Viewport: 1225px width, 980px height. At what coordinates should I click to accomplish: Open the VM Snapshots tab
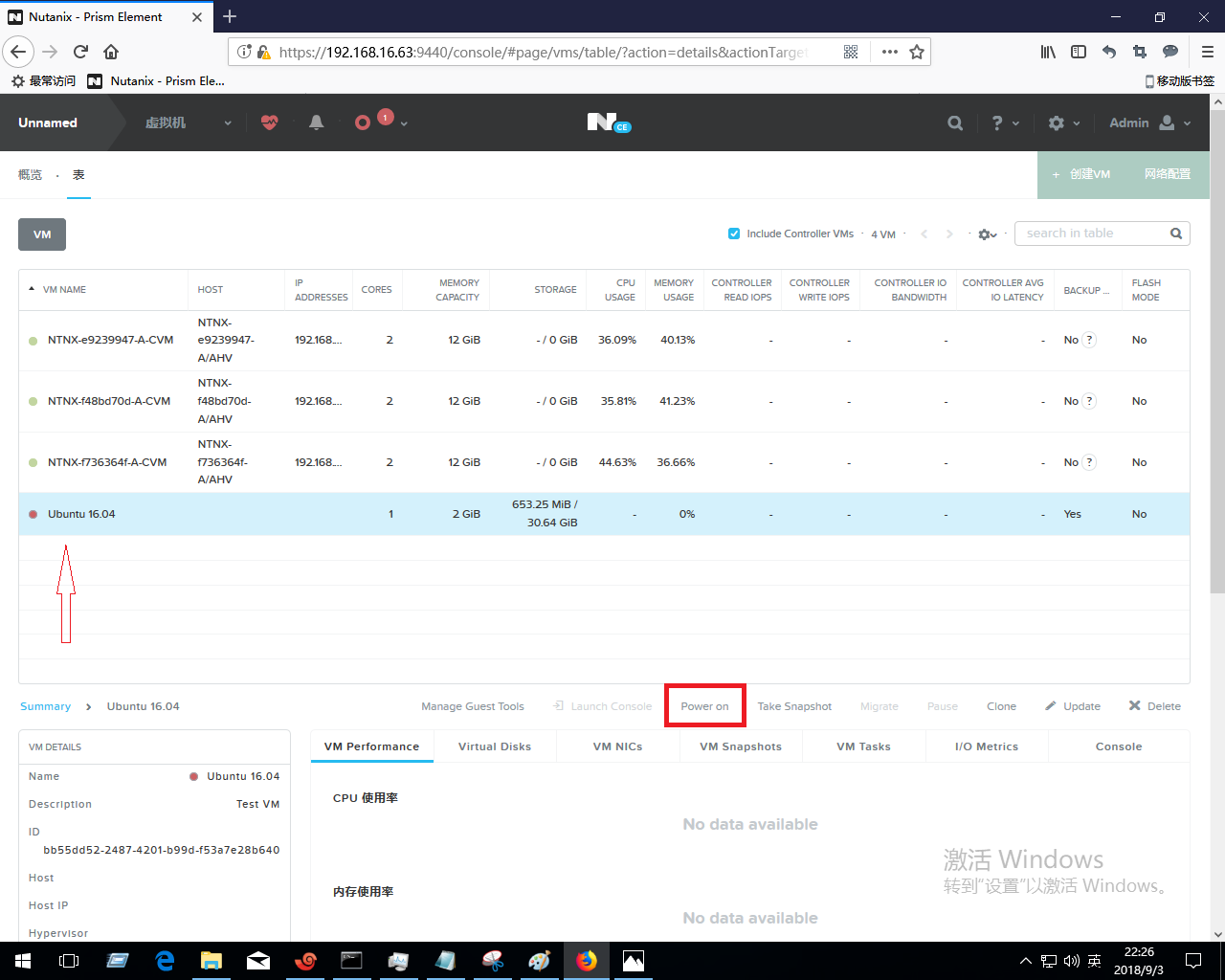coord(741,746)
